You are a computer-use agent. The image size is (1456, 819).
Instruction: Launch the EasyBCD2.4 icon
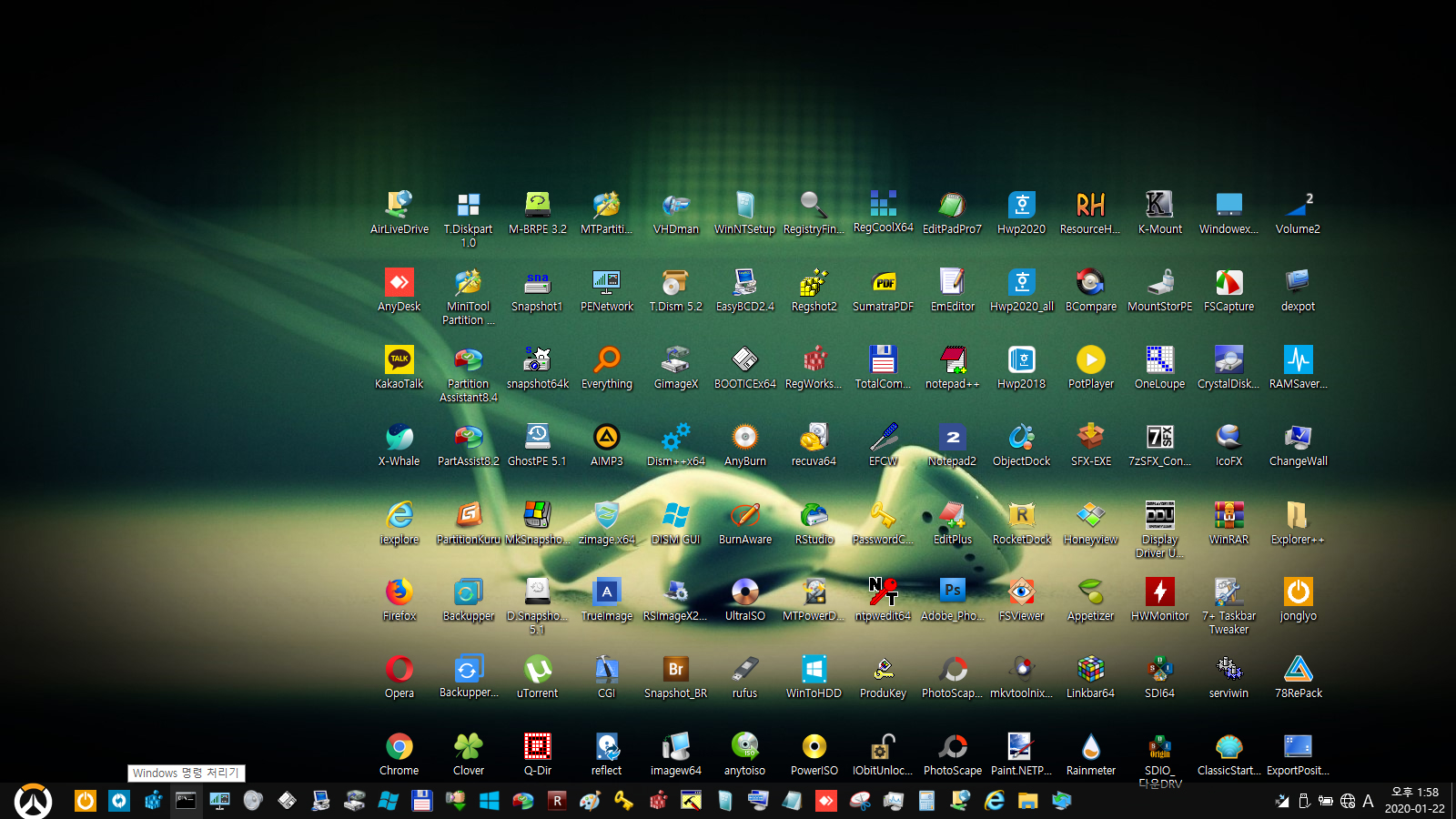pyautogui.click(x=745, y=290)
